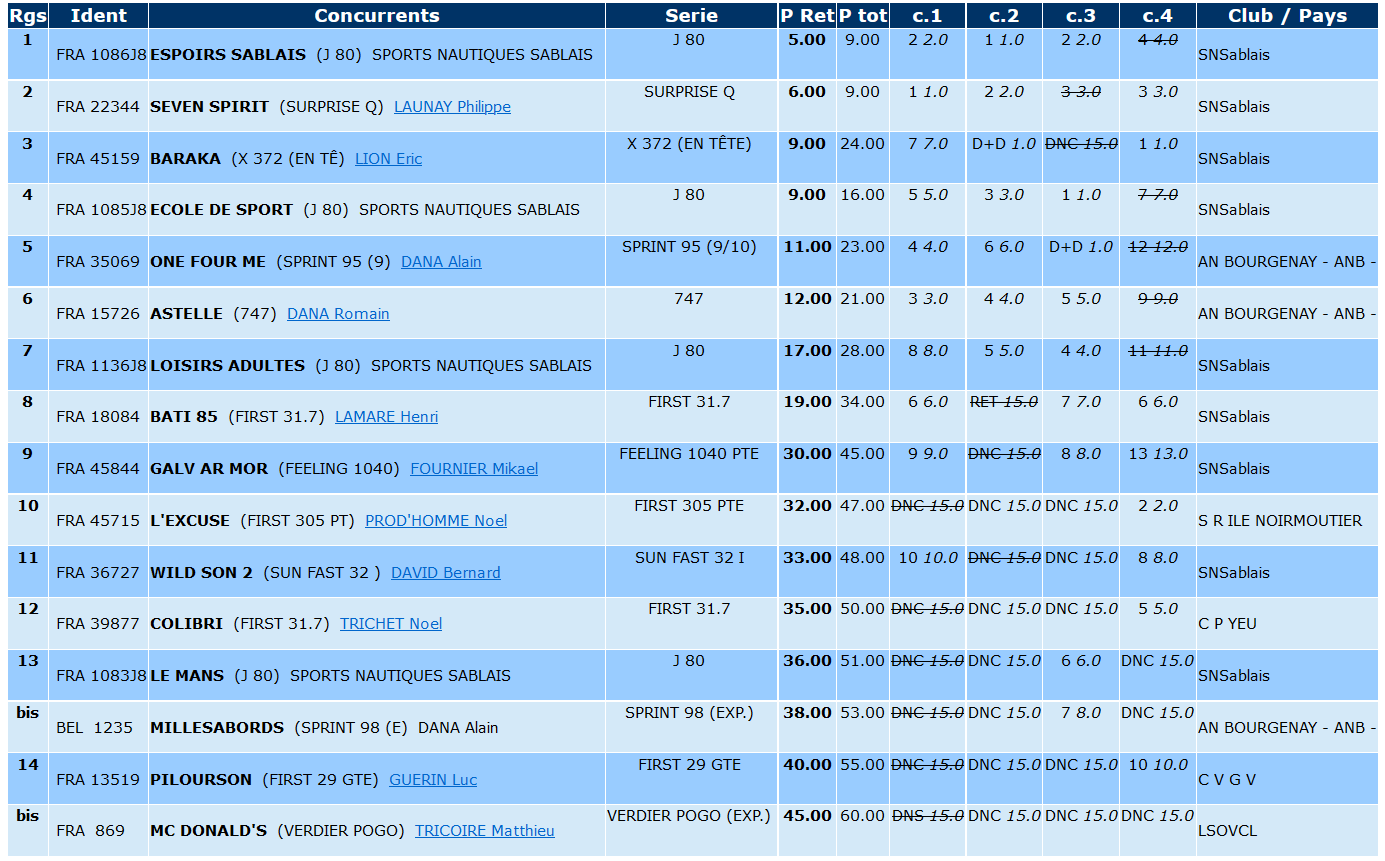
Task: Click the Ident column header
Action: pos(99,15)
